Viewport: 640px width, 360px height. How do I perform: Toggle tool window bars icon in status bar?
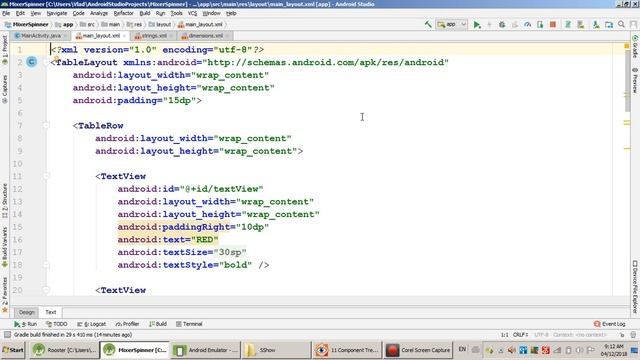7,335
